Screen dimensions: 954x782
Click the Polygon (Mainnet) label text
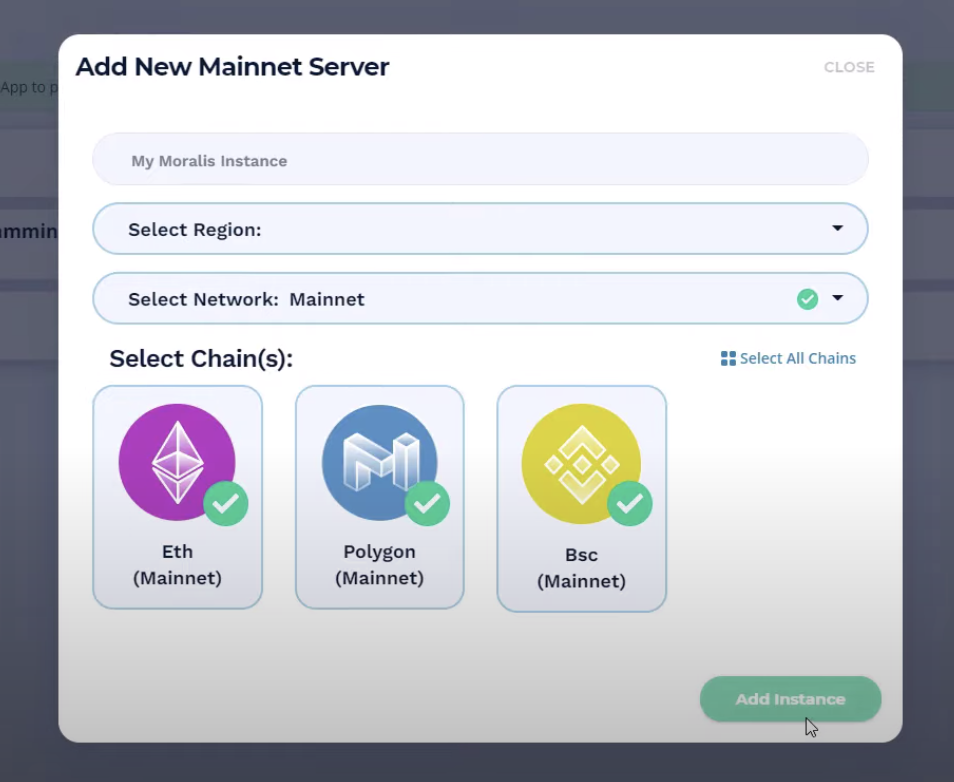pyautogui.click(x=380, y=565)
